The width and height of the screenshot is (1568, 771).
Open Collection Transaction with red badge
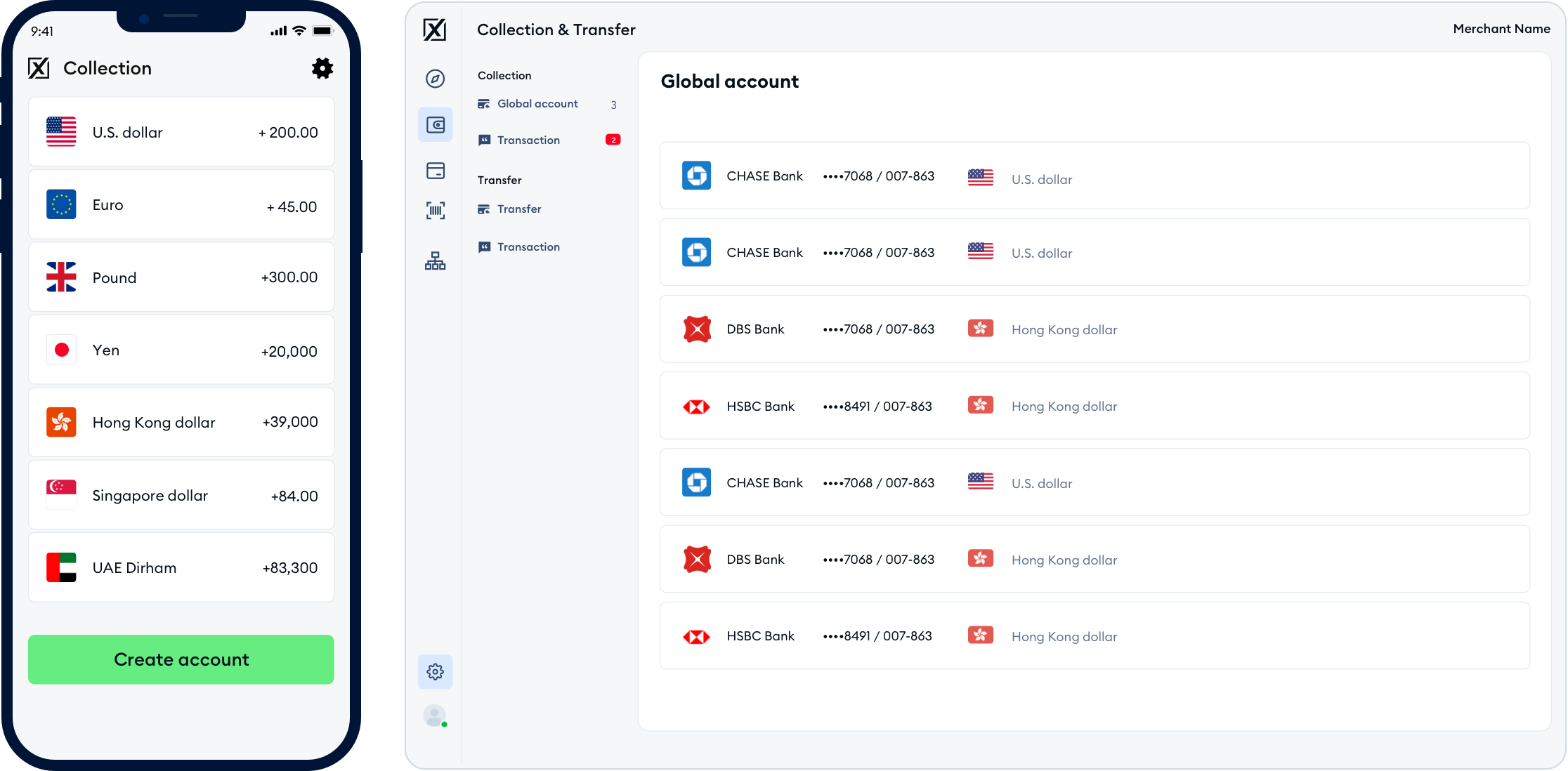pos(528,140)
